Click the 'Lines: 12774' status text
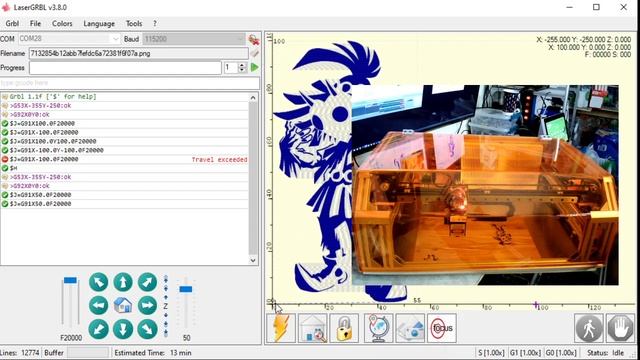Screen dimensions: 640x360 point(20,353)
